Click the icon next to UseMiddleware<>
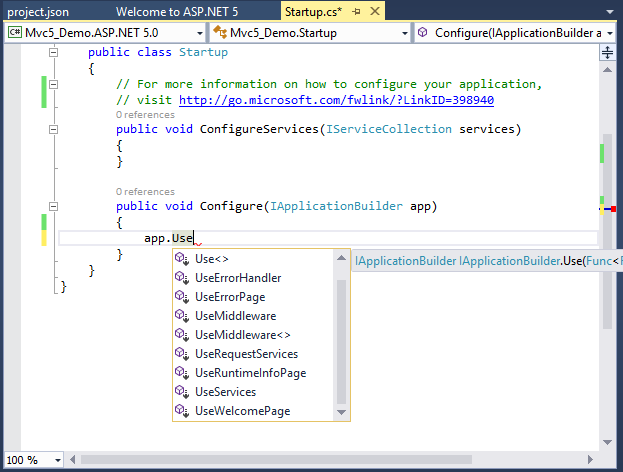The image size is (623, 472). tap(182, 335)
